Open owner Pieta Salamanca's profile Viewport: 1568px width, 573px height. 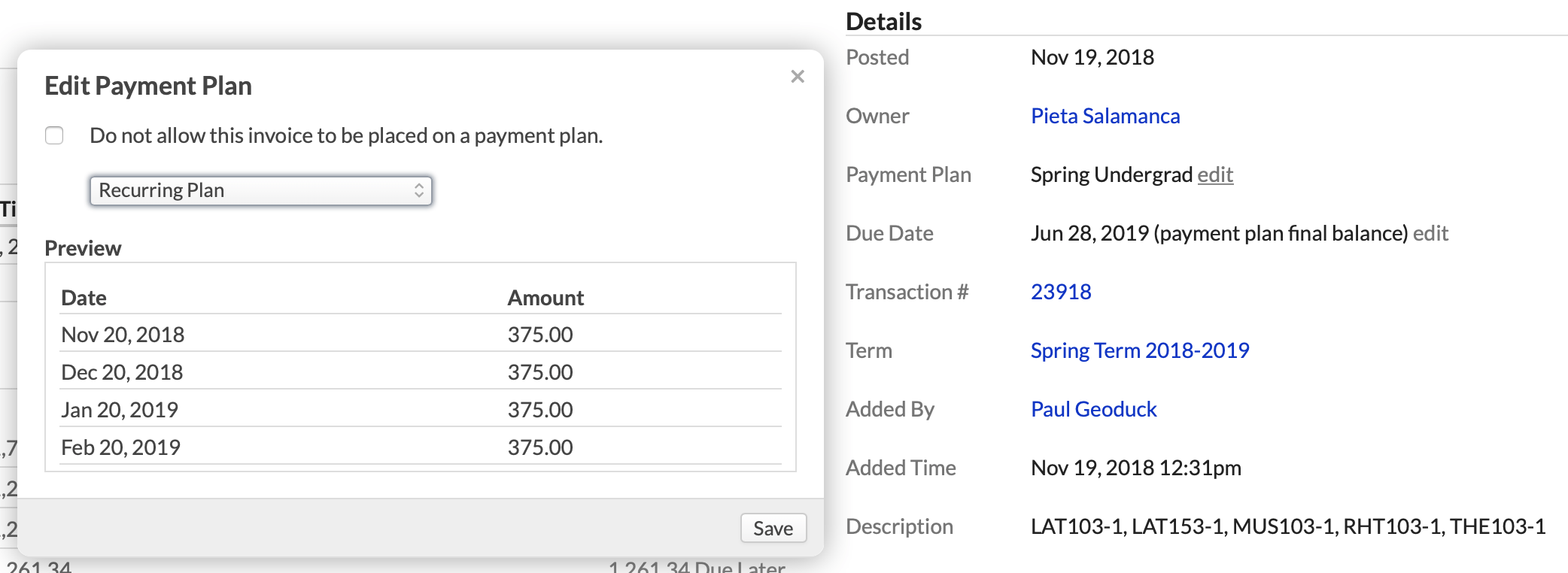click(1105, 116)
